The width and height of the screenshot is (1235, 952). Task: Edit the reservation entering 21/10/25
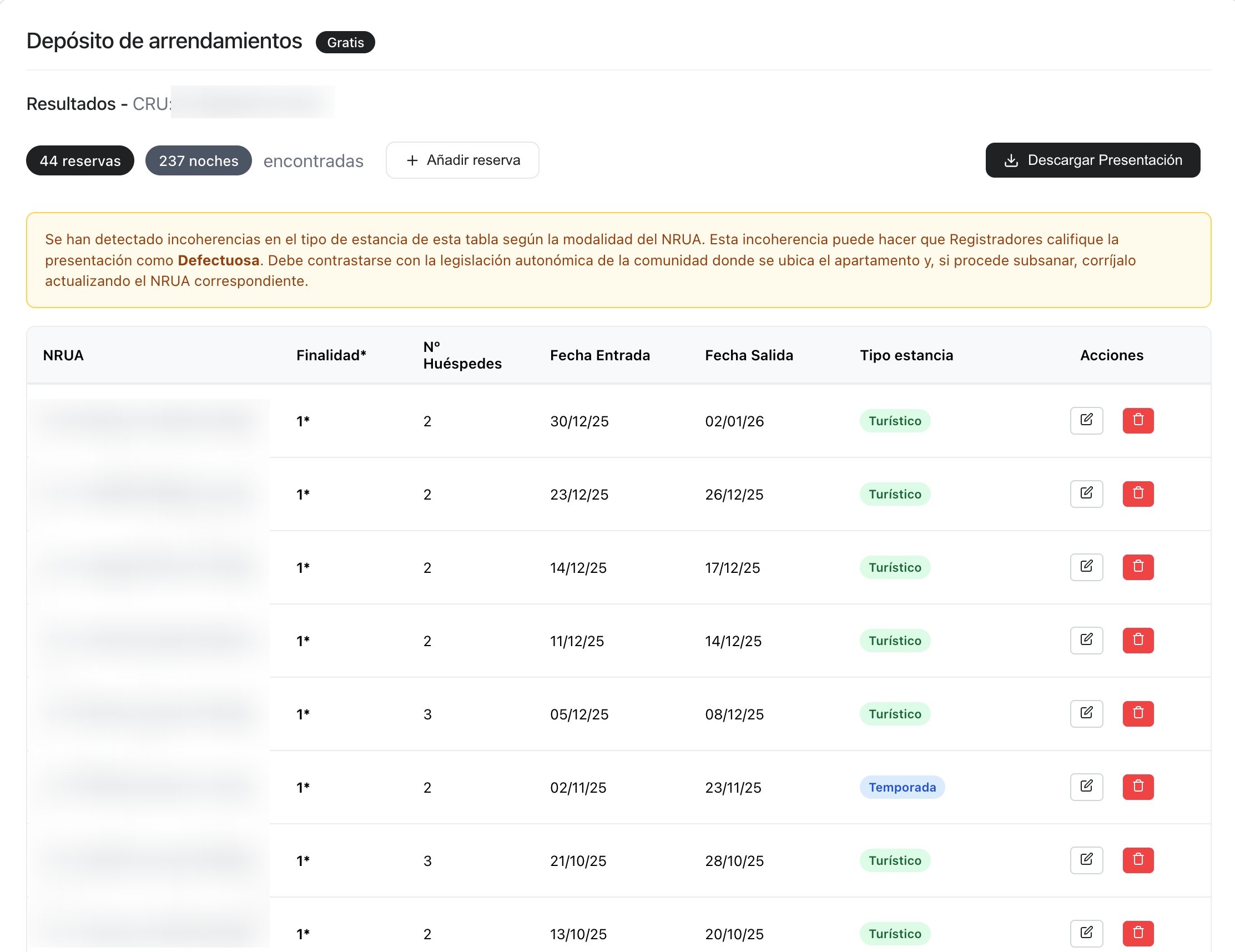pos(1086,860)
